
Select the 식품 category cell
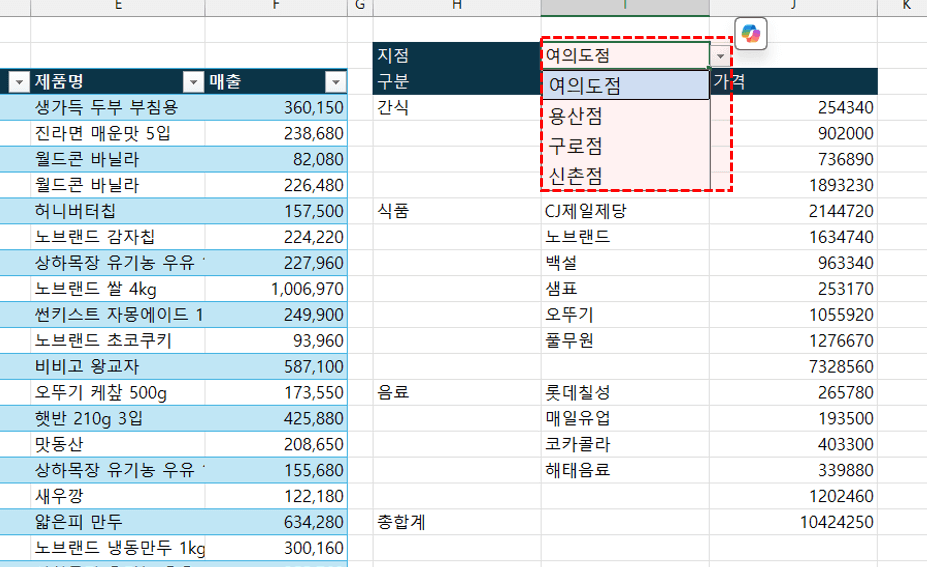pos(393,211)
